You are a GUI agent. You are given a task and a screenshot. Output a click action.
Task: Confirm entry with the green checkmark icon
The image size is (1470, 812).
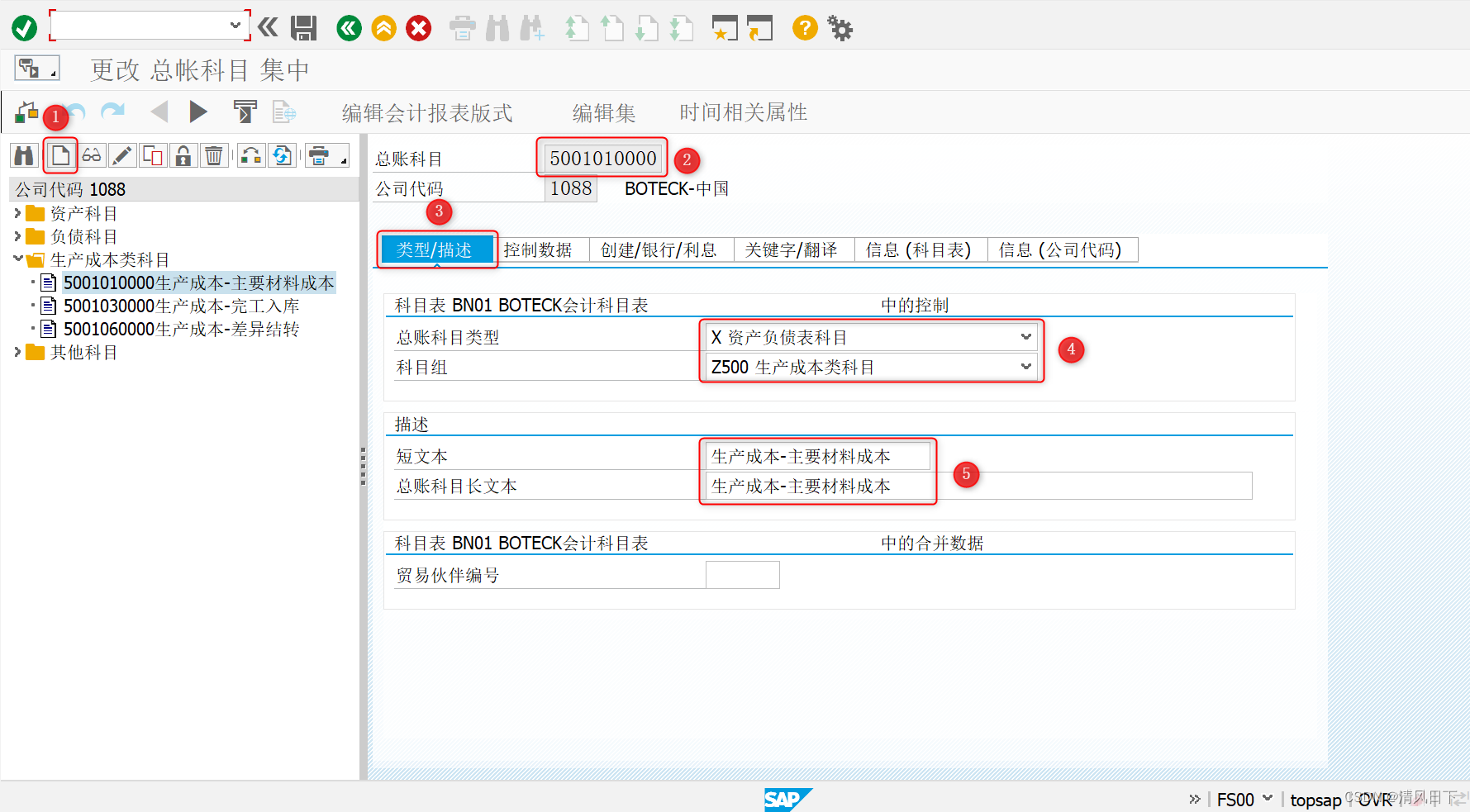pyautogui.click(x=24, y=27)
